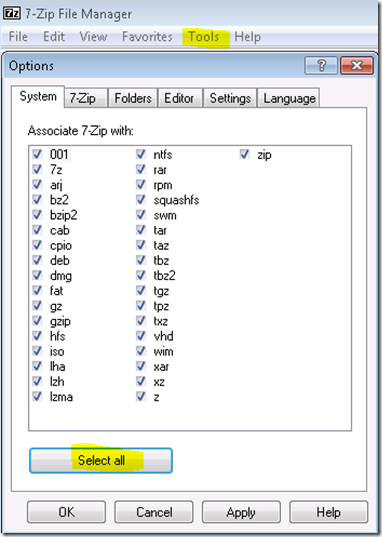Uncheck the 001 association checkbox
This screenshot has width=382, height=537.
tap(37, 154)
